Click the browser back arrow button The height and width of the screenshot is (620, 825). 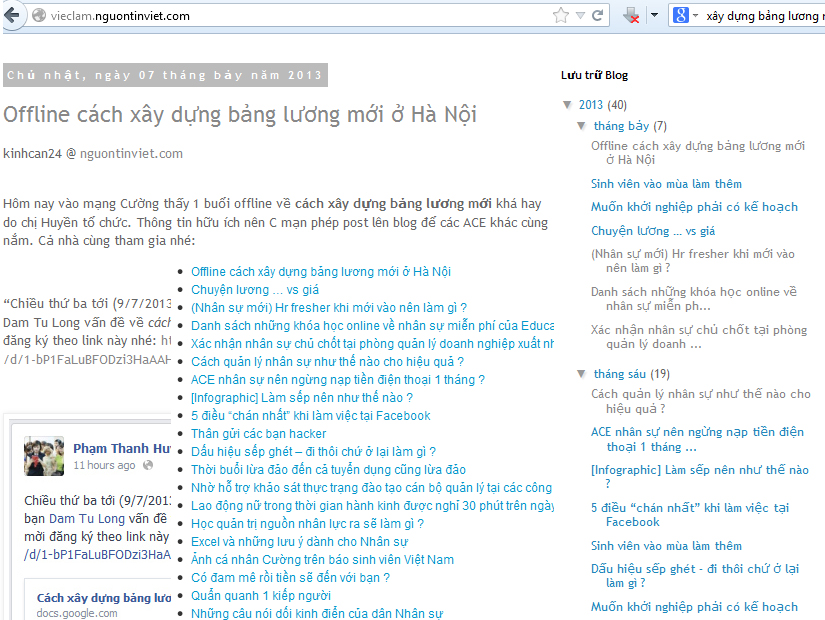tap(13, 16)
